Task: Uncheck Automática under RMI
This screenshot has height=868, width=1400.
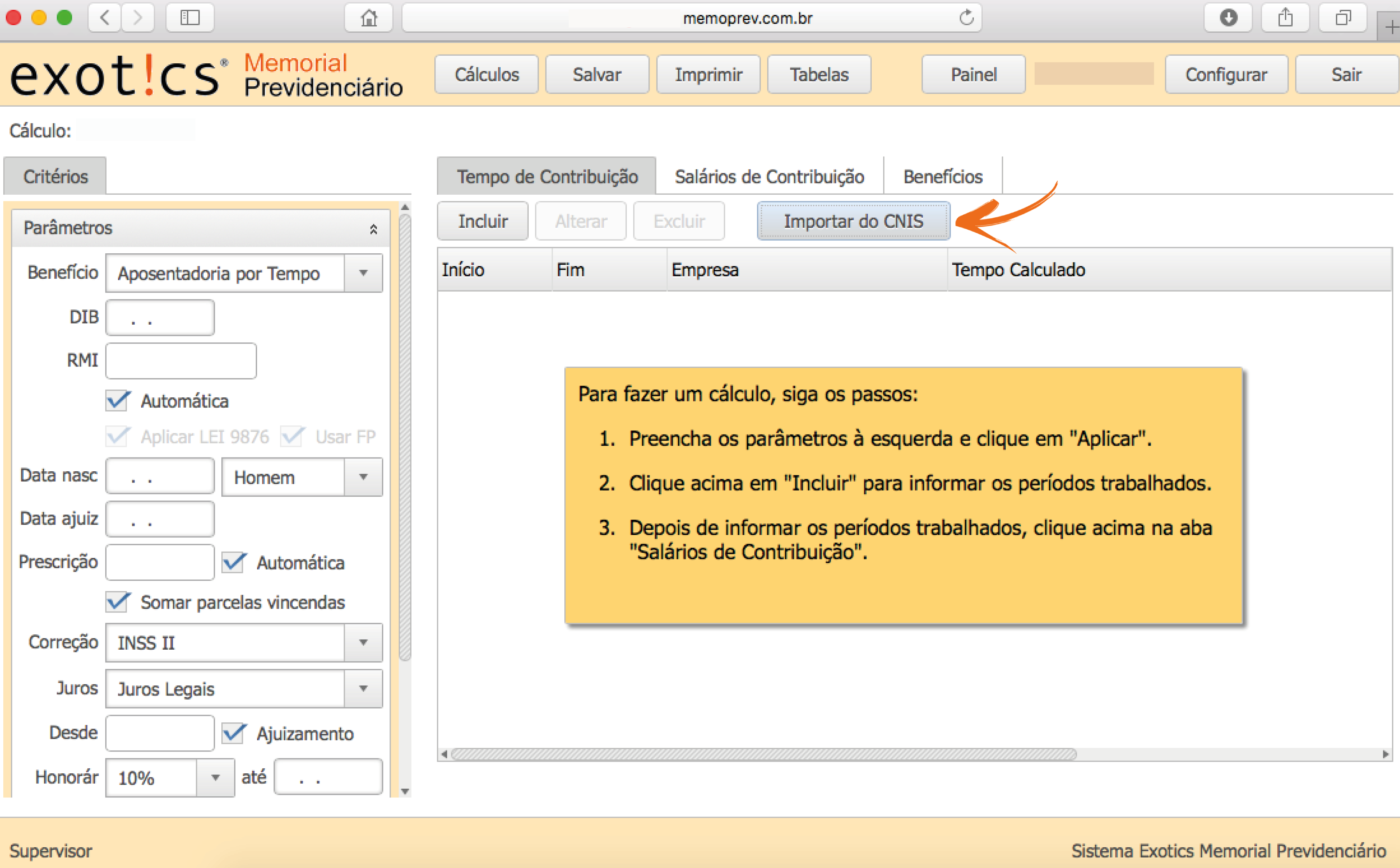Action: (x=117, y=400)
